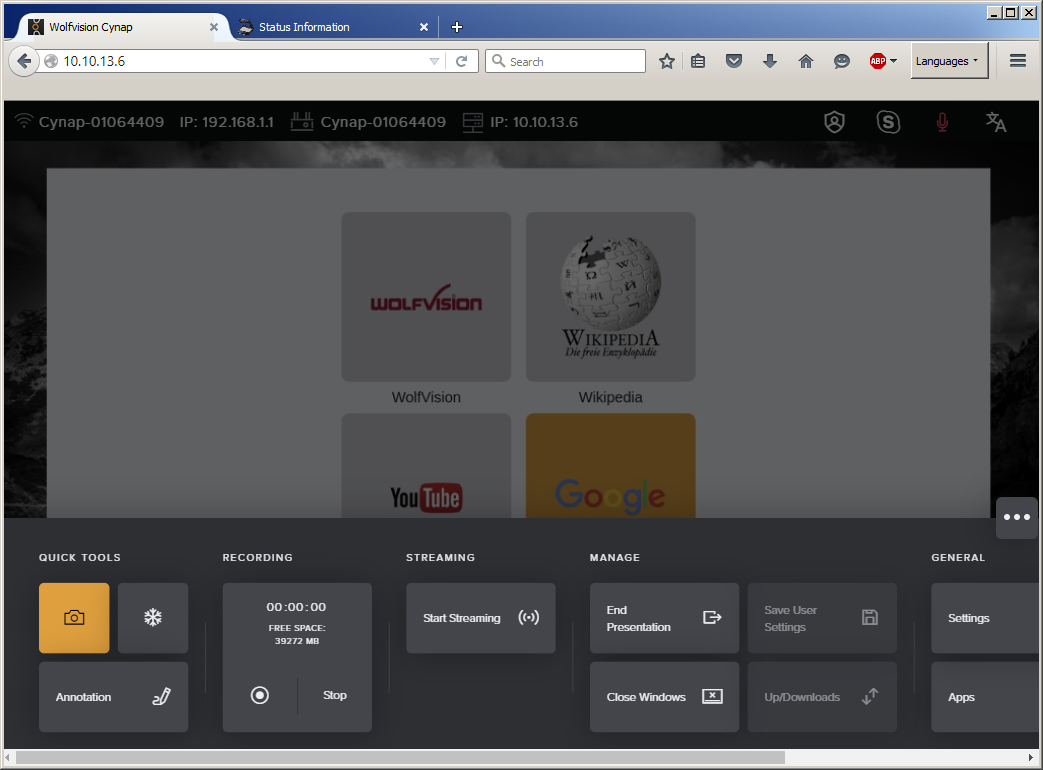Click the translate language icon
1043x770 pixels.
pos(996,122)
